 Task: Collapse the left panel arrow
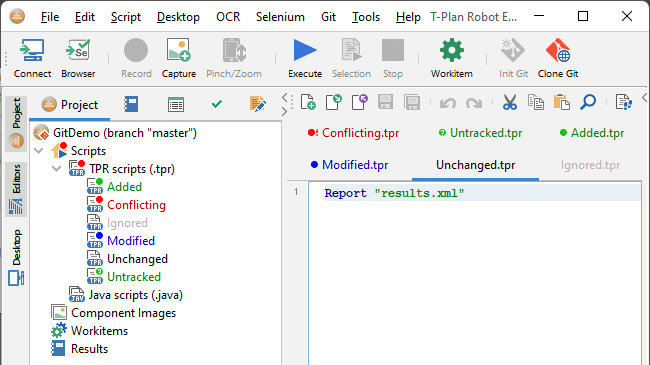(x=284, y=97)
